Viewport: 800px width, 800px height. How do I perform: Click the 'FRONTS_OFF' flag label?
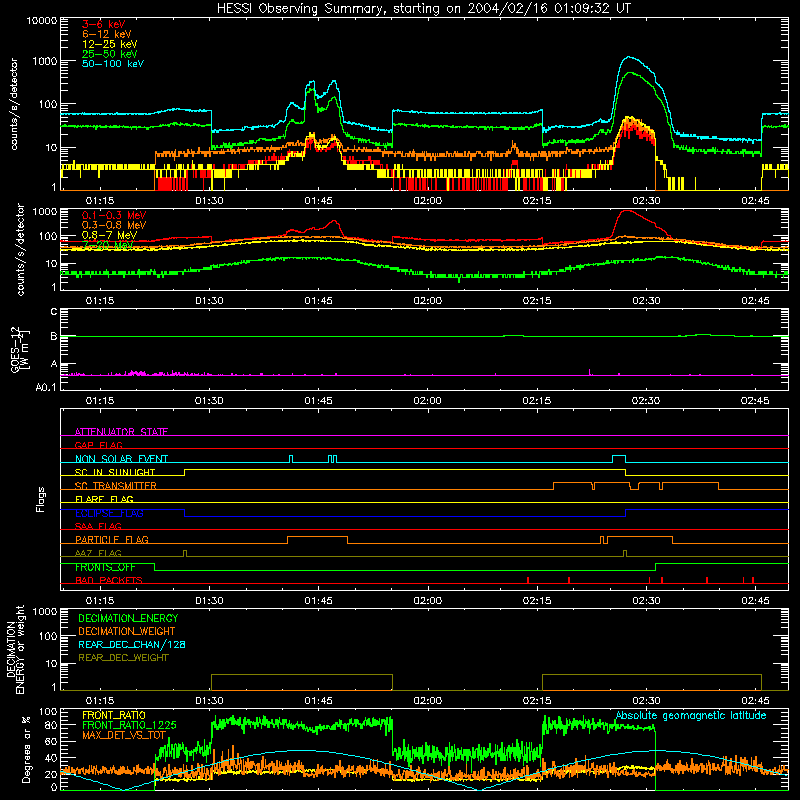click(x=105, y=567)
